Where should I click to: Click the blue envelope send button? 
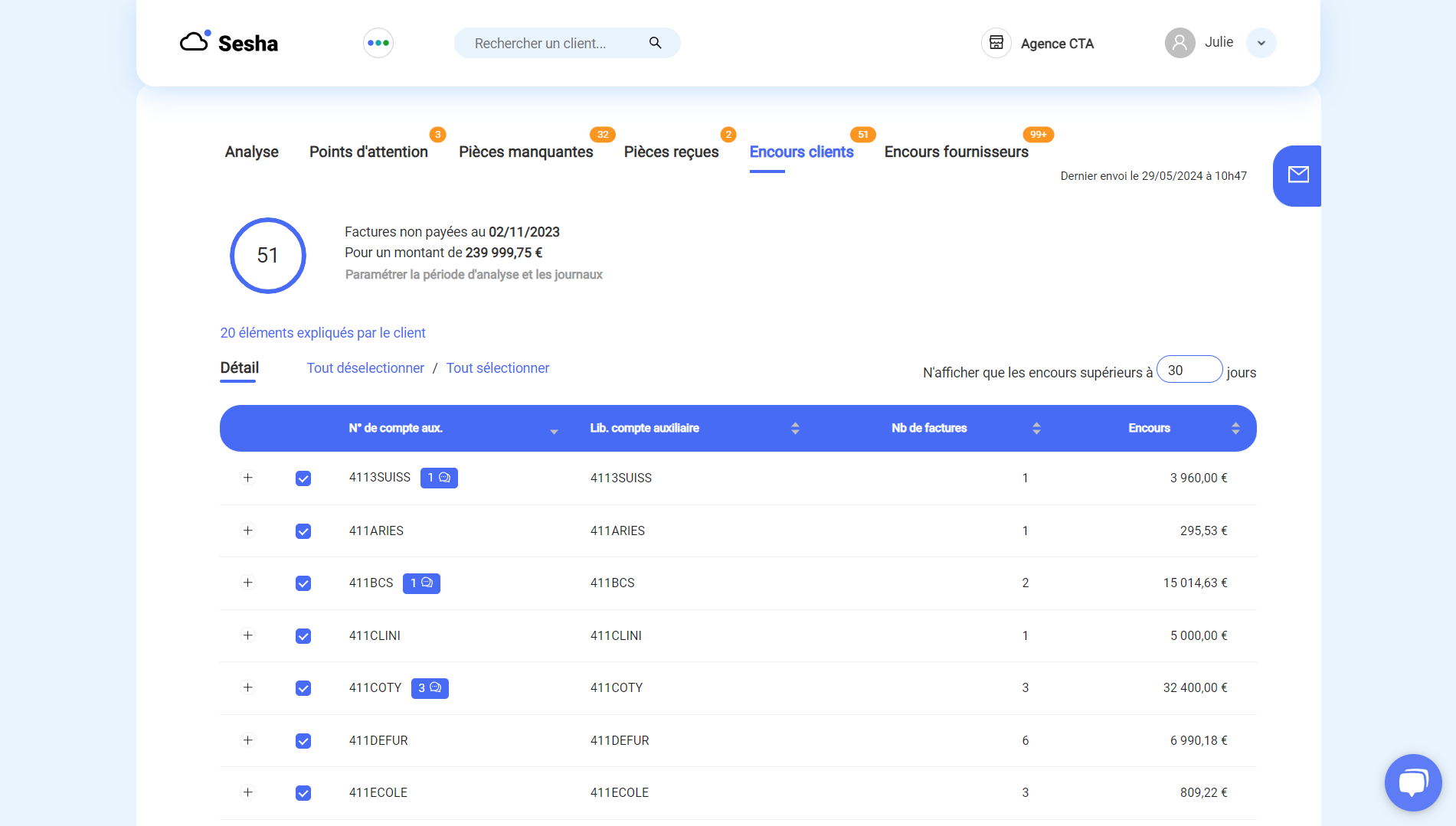click(1297, 175)
